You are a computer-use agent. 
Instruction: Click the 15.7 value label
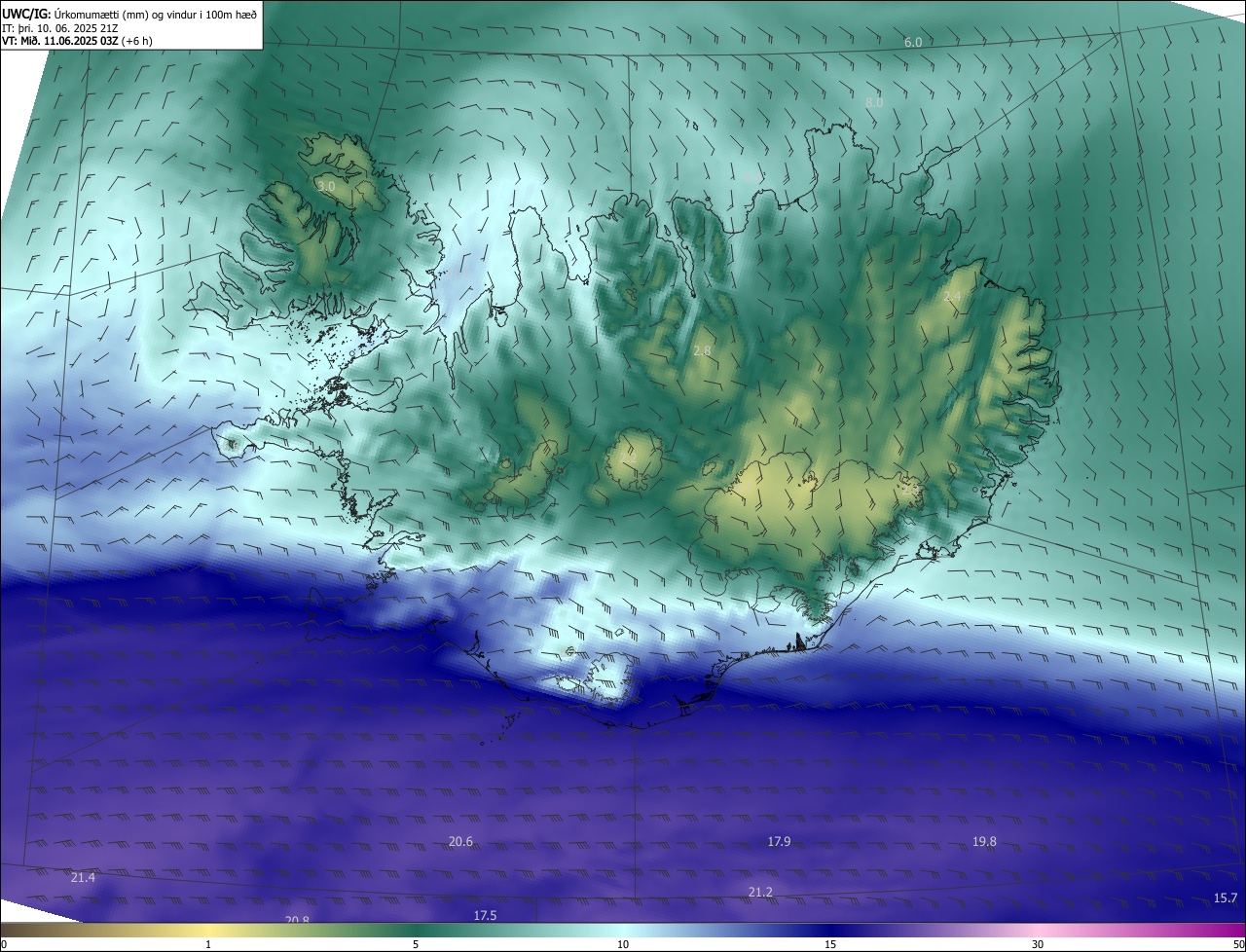[1226, 898]
